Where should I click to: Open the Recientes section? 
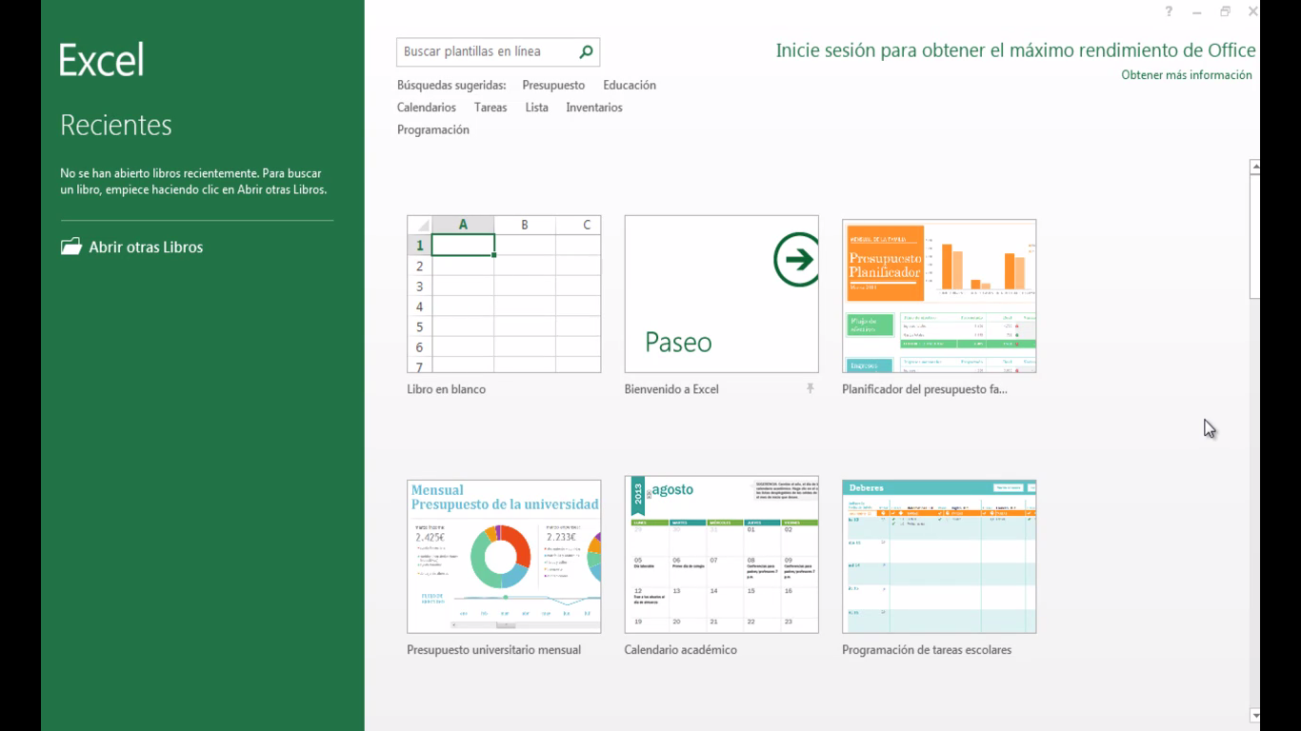(116, 124)
